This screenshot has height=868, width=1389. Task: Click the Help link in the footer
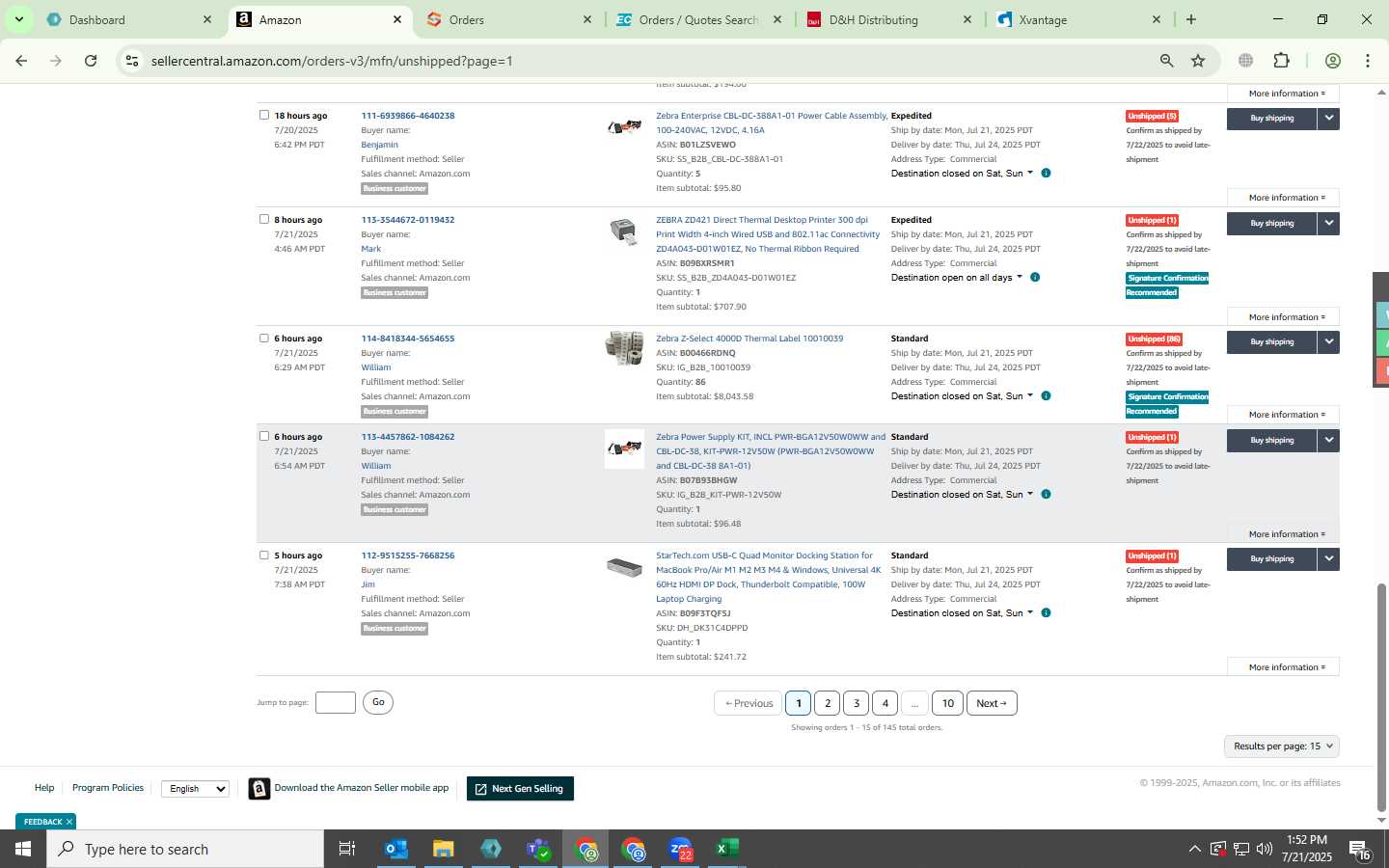(44, 788)
